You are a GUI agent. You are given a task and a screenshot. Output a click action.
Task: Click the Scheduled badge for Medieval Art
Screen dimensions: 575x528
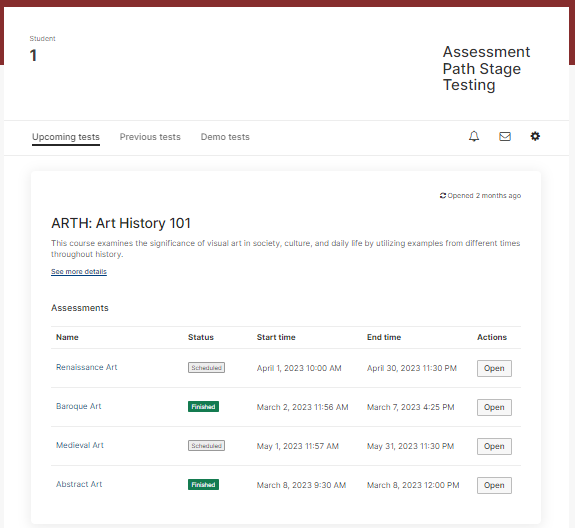(x=206, y=446)
